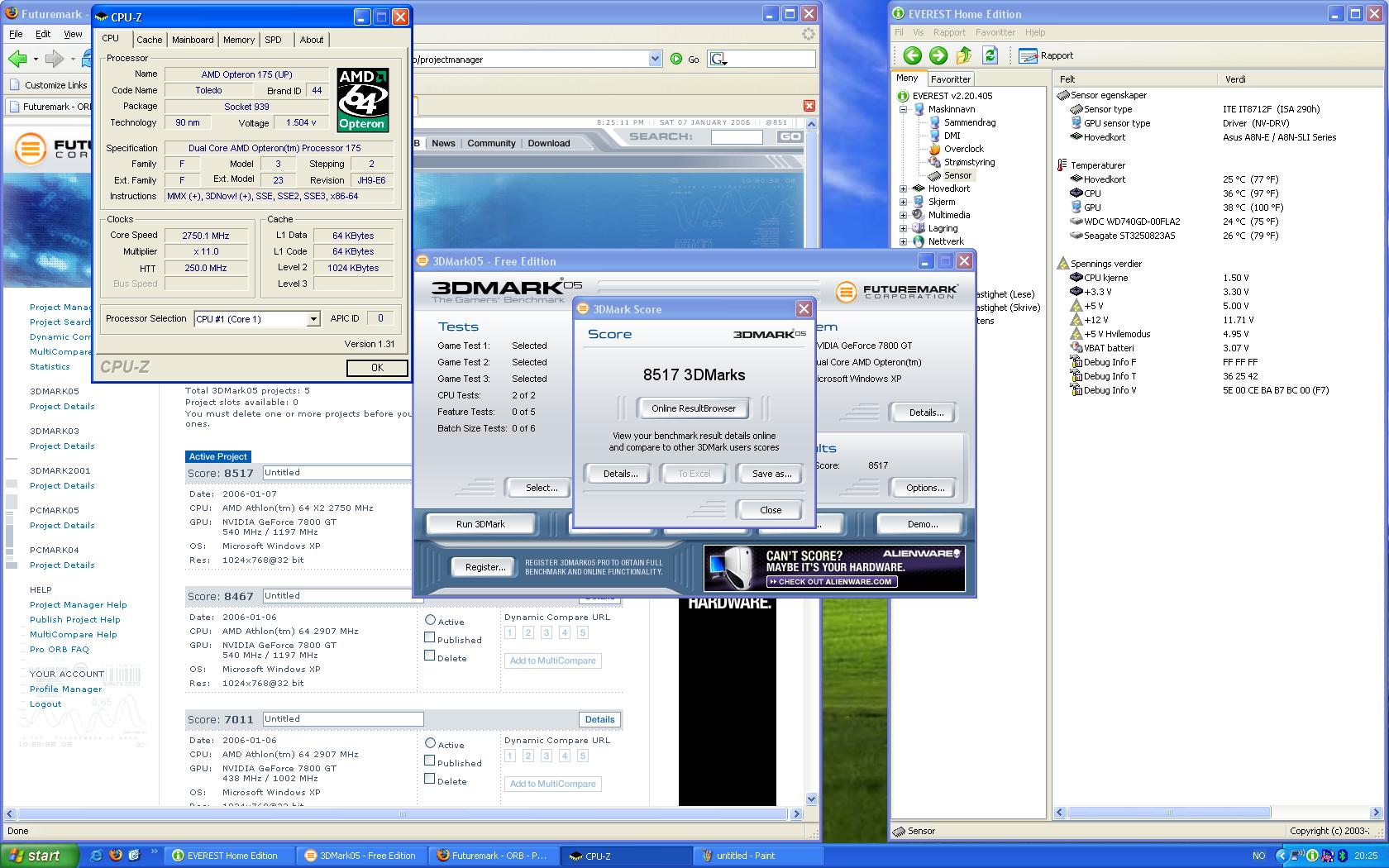Expand the Skjerm tree node
The height and width of the screenshot is (868, 1389).
tap(903, 202)
